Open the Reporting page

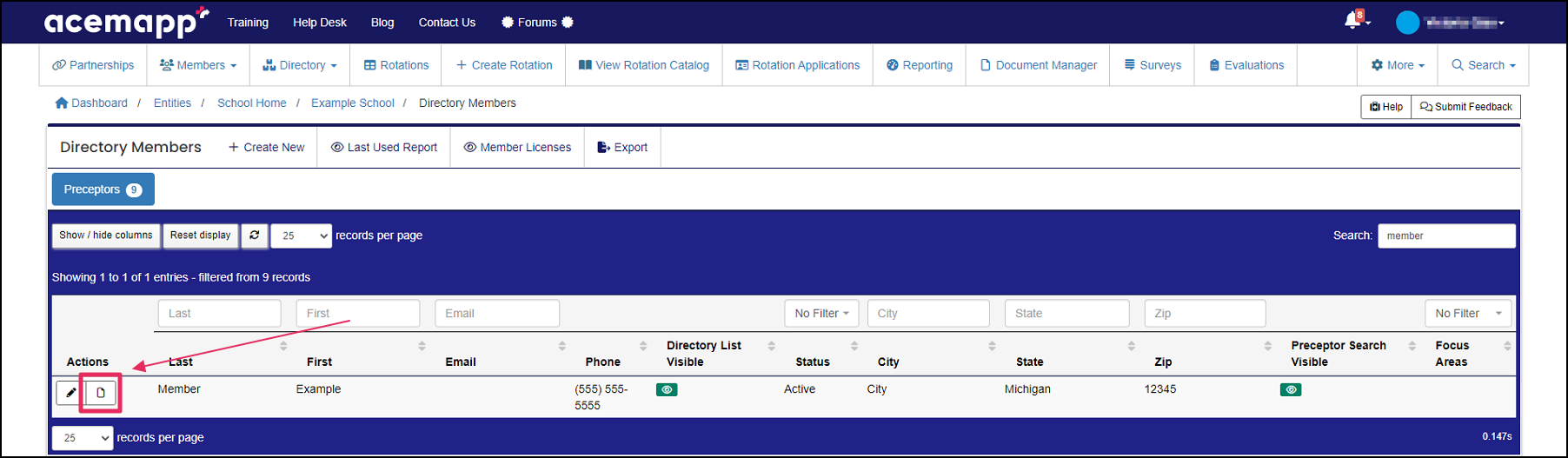tap(920, 65)
